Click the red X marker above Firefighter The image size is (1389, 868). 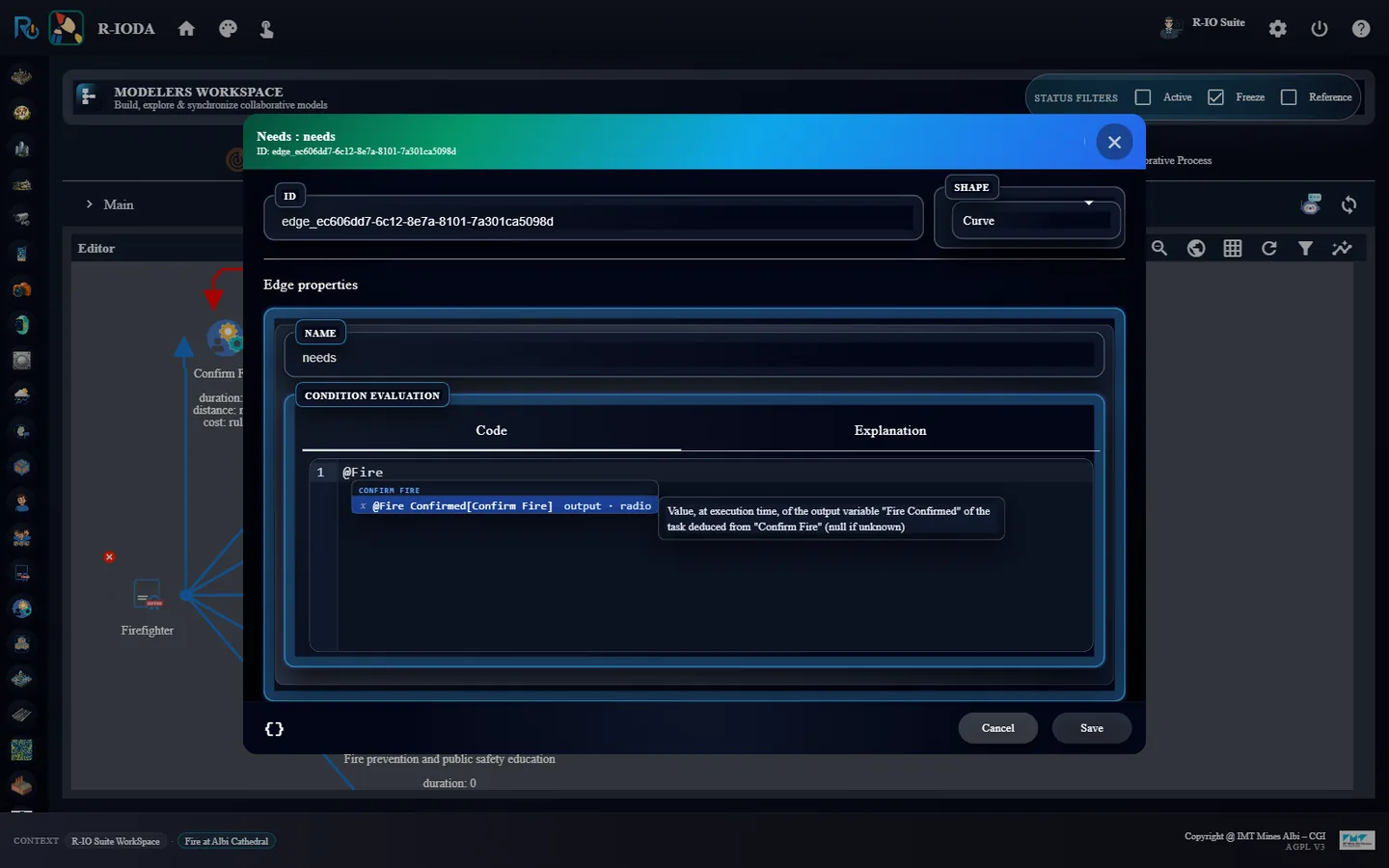tap(109, 556)
